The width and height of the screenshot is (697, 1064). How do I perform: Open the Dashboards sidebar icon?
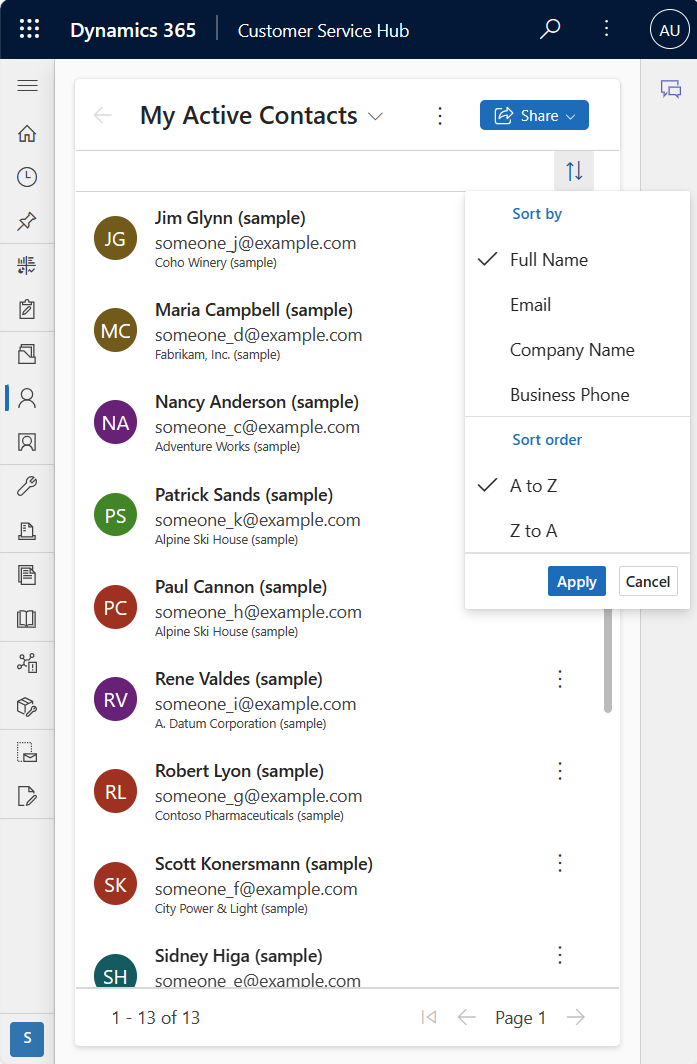coord(27,265)
